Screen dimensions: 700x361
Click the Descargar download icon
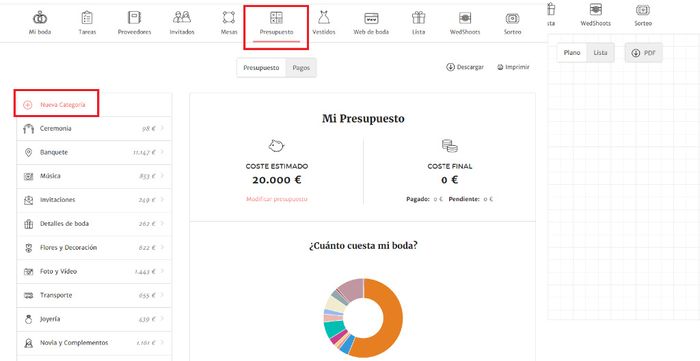(x=450, y=67)
